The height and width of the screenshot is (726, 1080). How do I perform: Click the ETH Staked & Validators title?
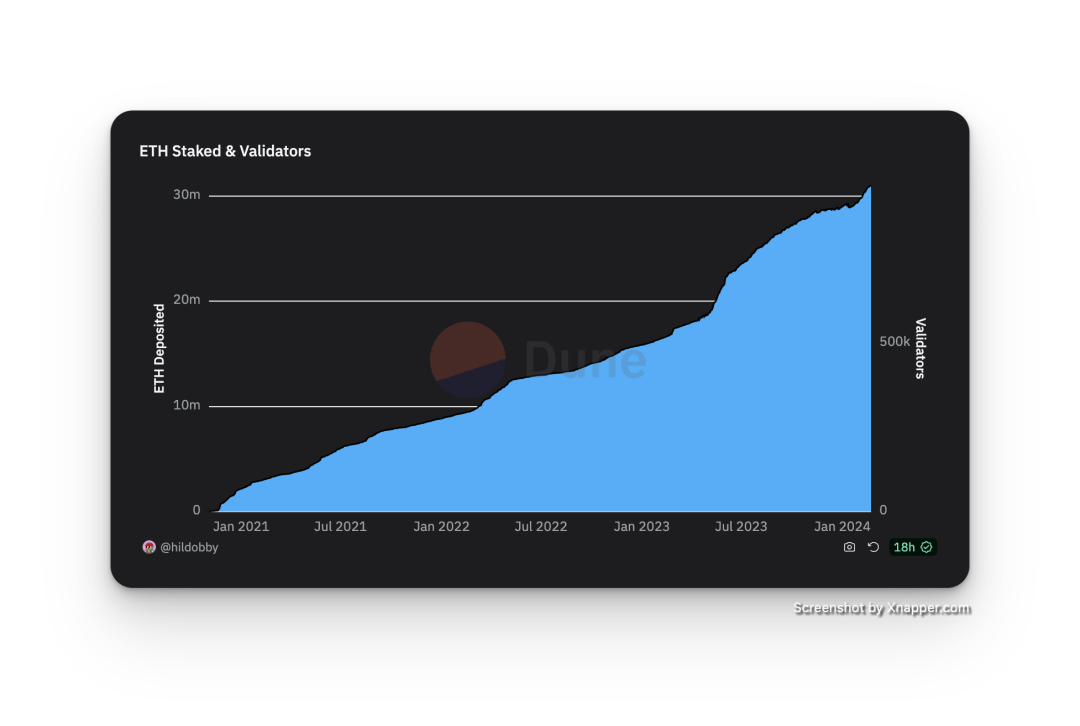tap(225, 151)
